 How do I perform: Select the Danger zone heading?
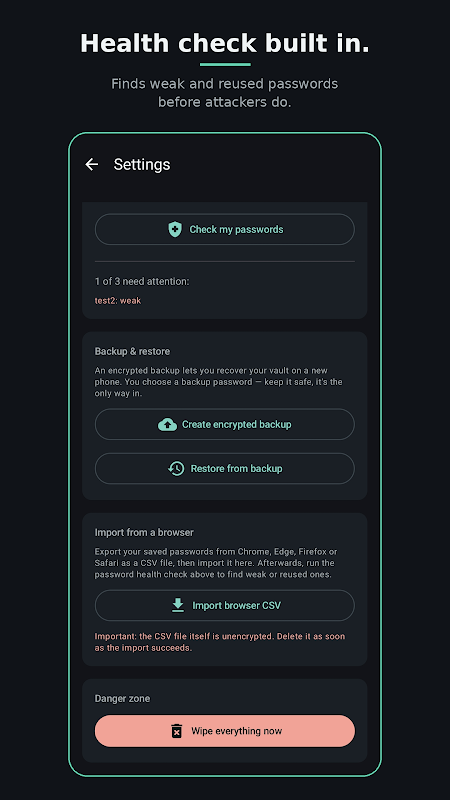[x=122, y=698]
